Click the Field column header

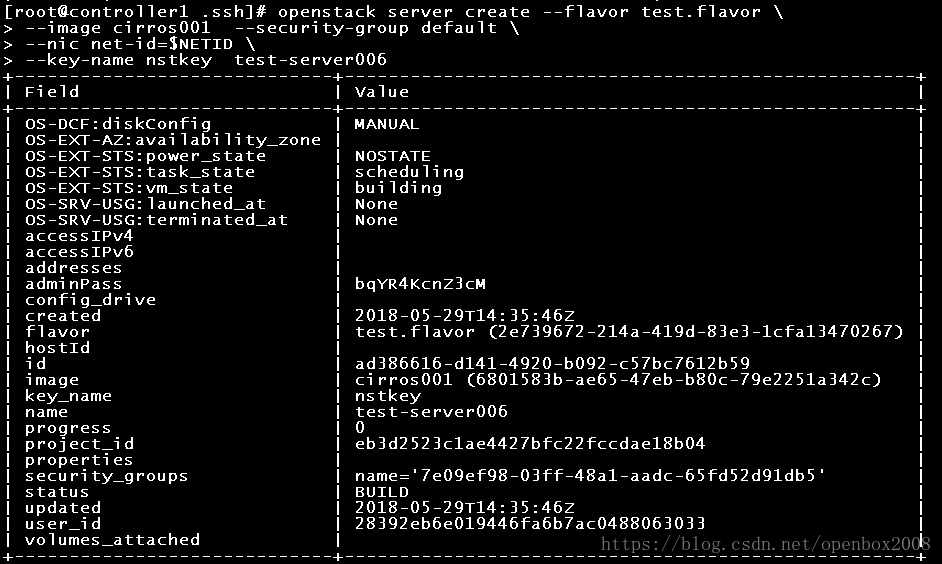point(52,92)
